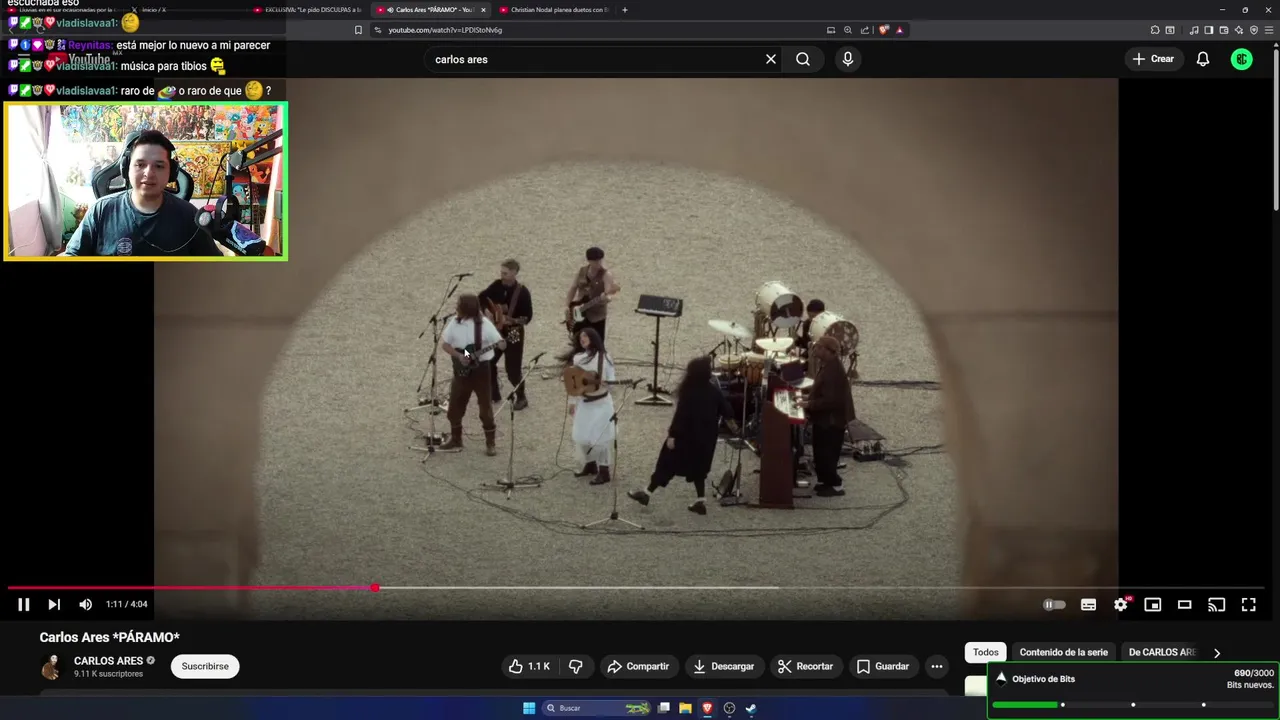Open Brave browser taskbar icon
Screen dimensions: 1280x720
click(707, 708)
